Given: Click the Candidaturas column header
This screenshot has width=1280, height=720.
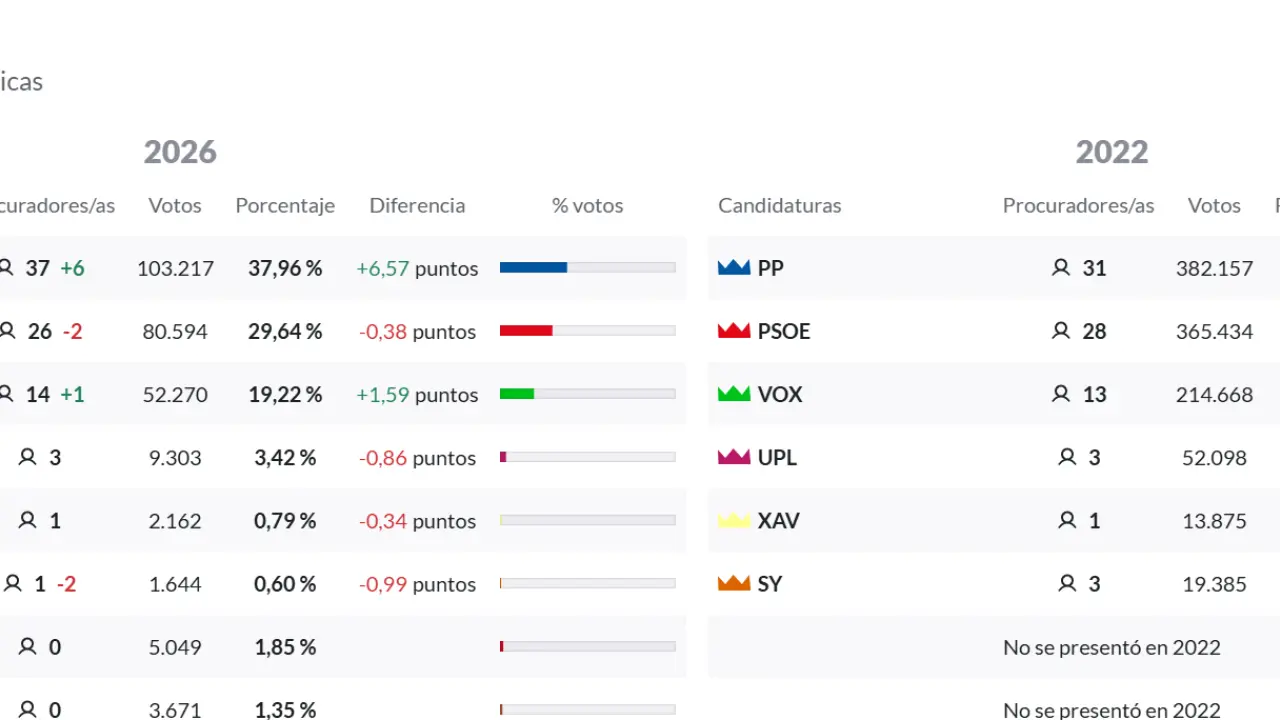Looking at the screenshot, I should [780, 205].
